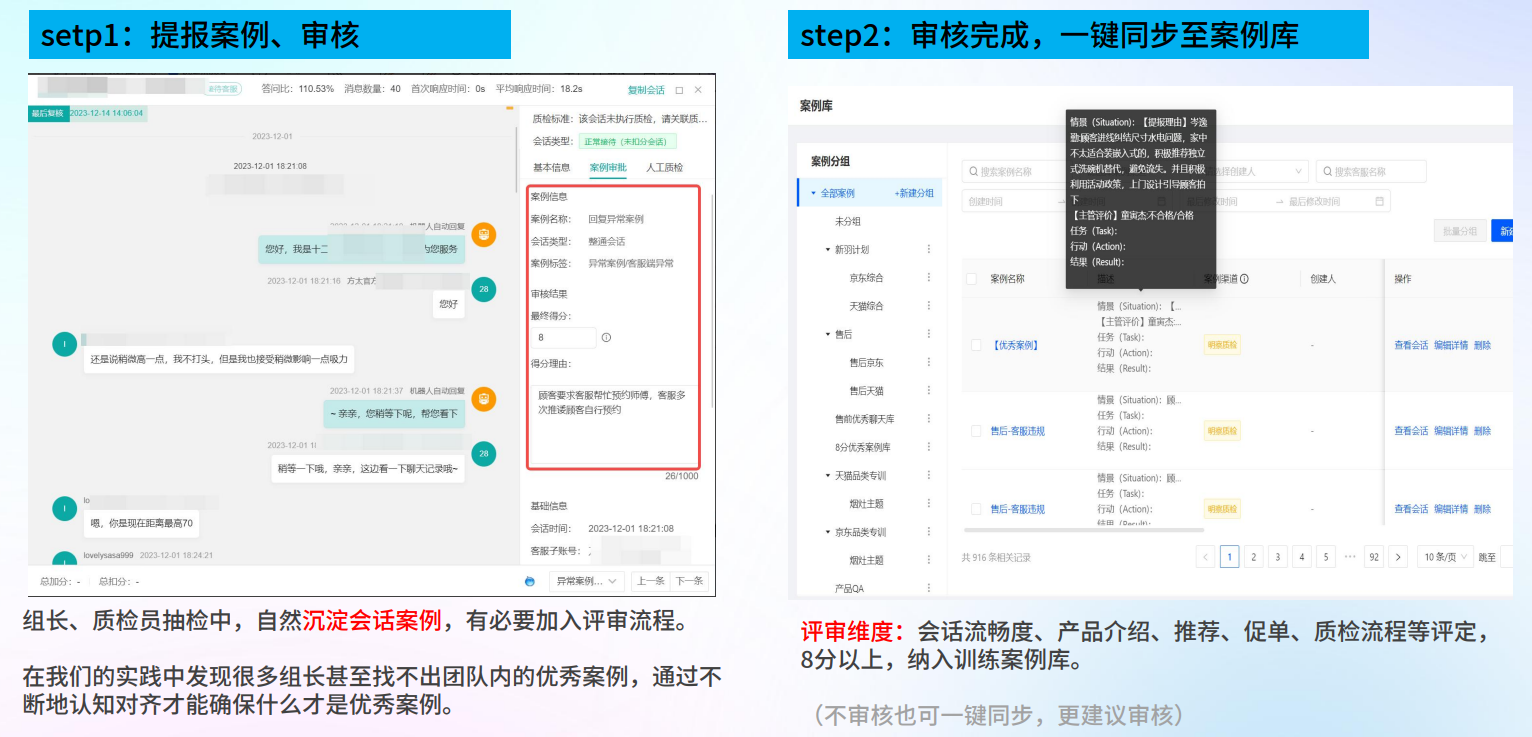
Task: Open the 【优秀案例】 case name link
Action: pyautogui.click(x=1015, y=345)
